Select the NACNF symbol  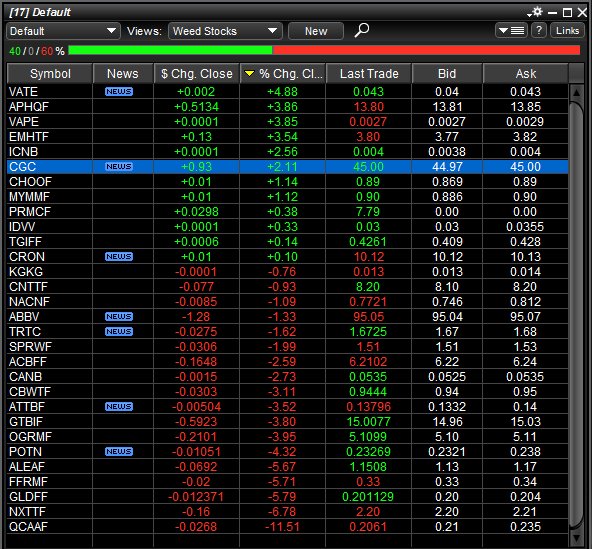click(29, 301)
